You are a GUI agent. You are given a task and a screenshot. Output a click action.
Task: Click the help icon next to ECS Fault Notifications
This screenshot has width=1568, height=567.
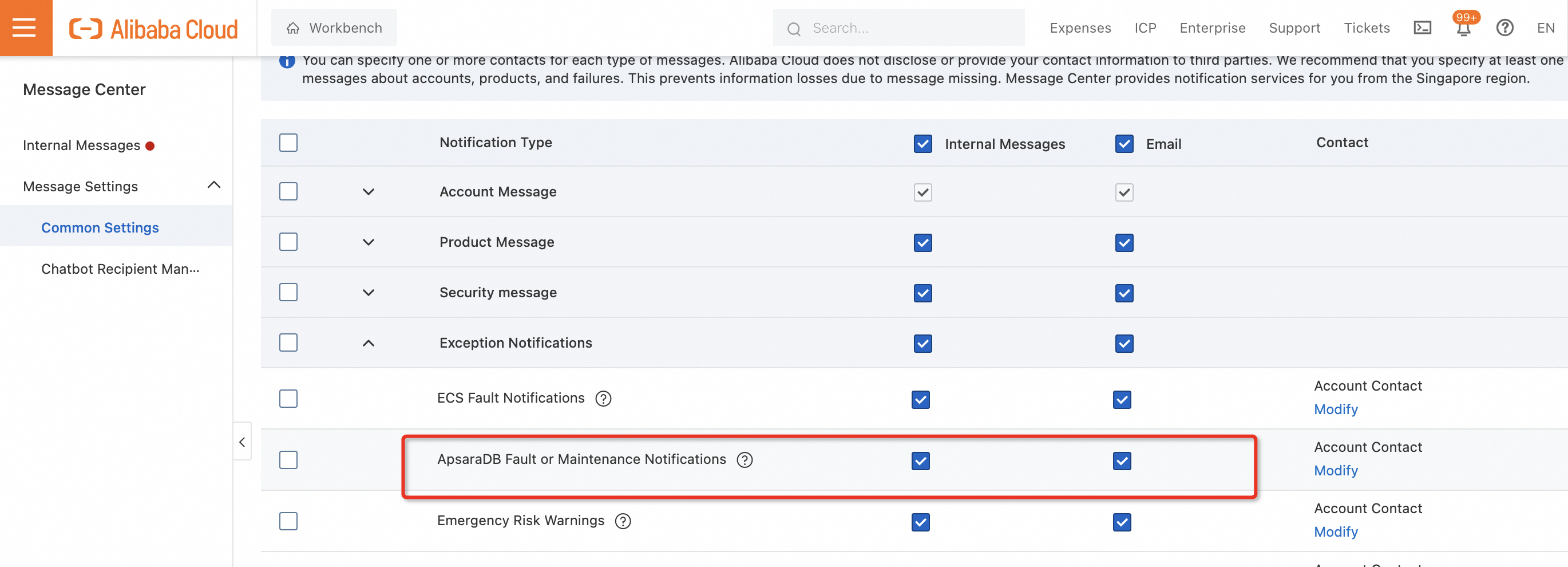click(603, 399)
